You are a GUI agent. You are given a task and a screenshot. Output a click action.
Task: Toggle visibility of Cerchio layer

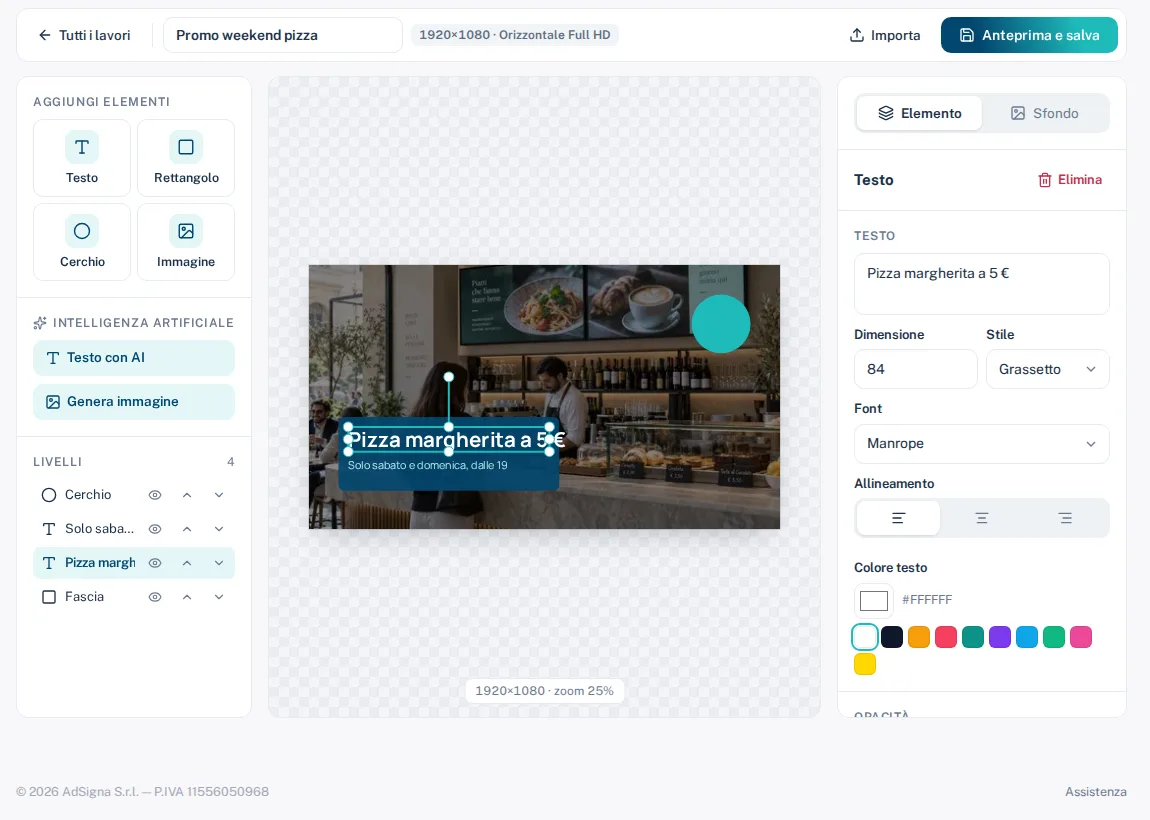155,495
